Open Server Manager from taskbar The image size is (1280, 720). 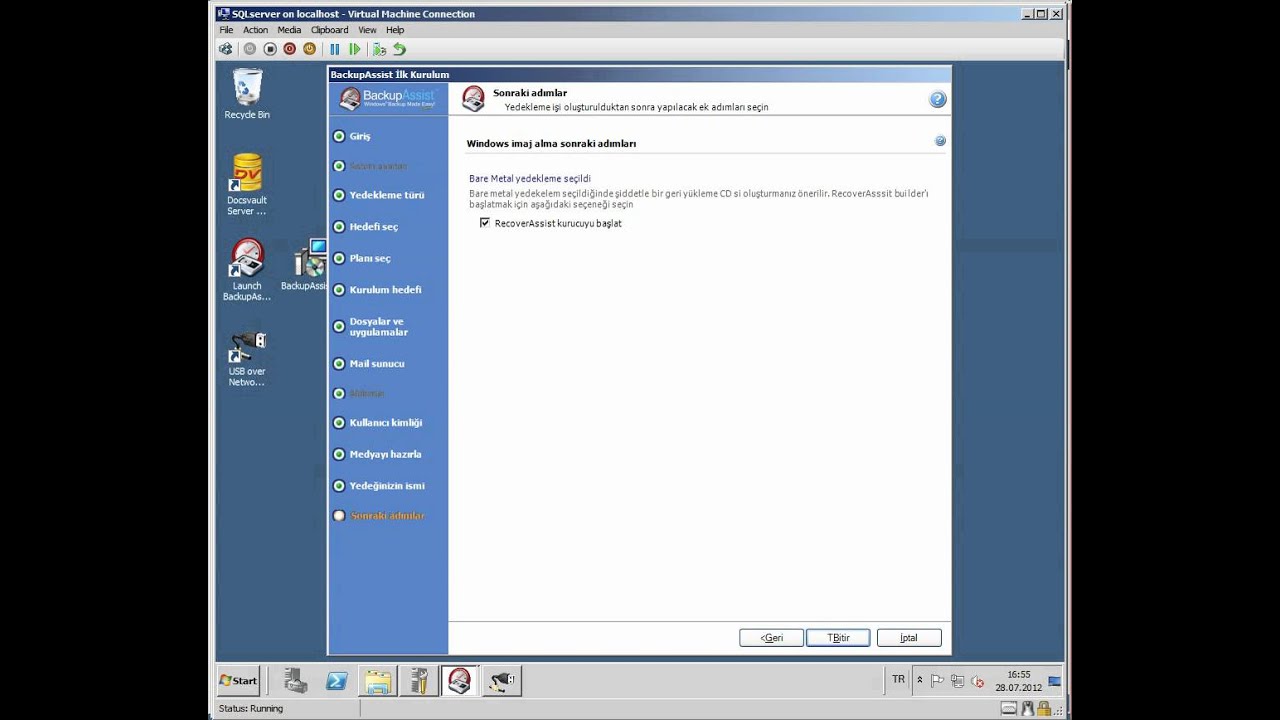295,681
